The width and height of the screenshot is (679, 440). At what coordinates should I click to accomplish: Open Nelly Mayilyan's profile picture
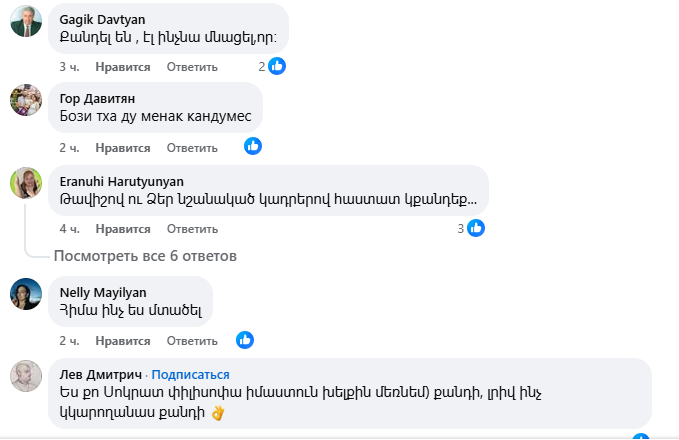click(25, 294)
